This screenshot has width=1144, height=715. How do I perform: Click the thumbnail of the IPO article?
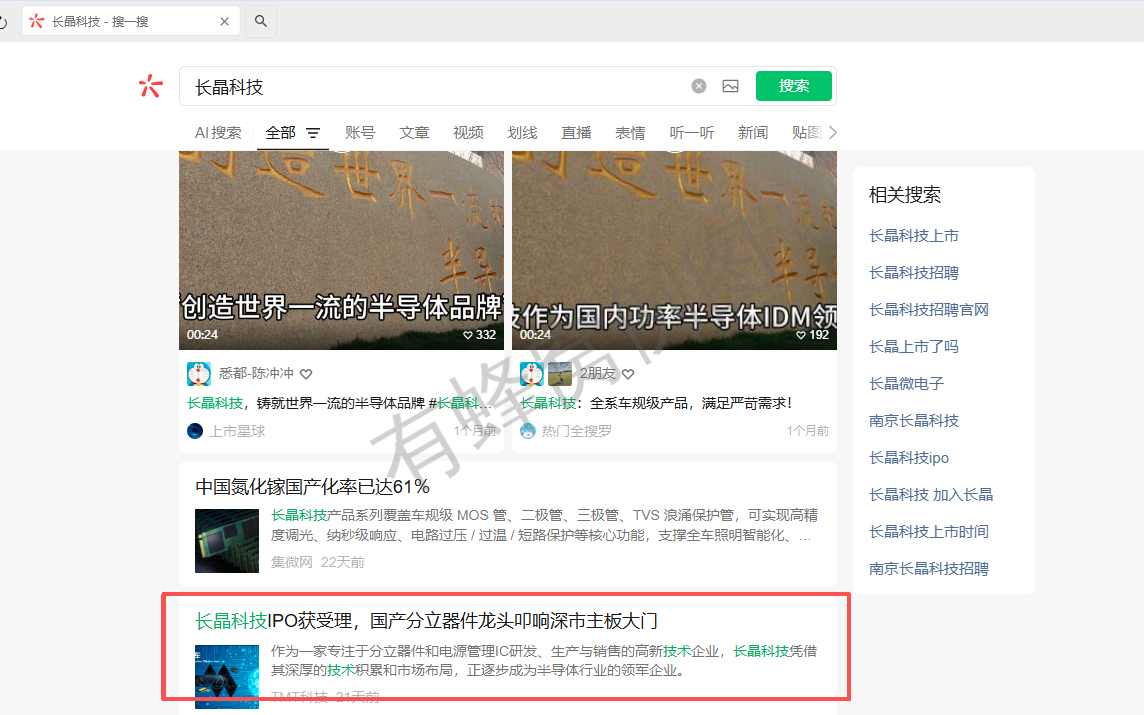coord(227,676)
